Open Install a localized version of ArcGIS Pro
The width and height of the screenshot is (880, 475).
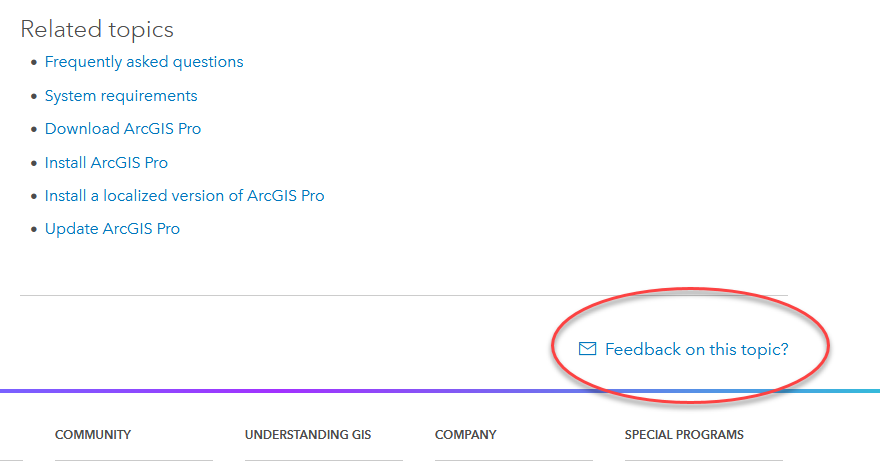pyautogui.click(x=185, y=196)
